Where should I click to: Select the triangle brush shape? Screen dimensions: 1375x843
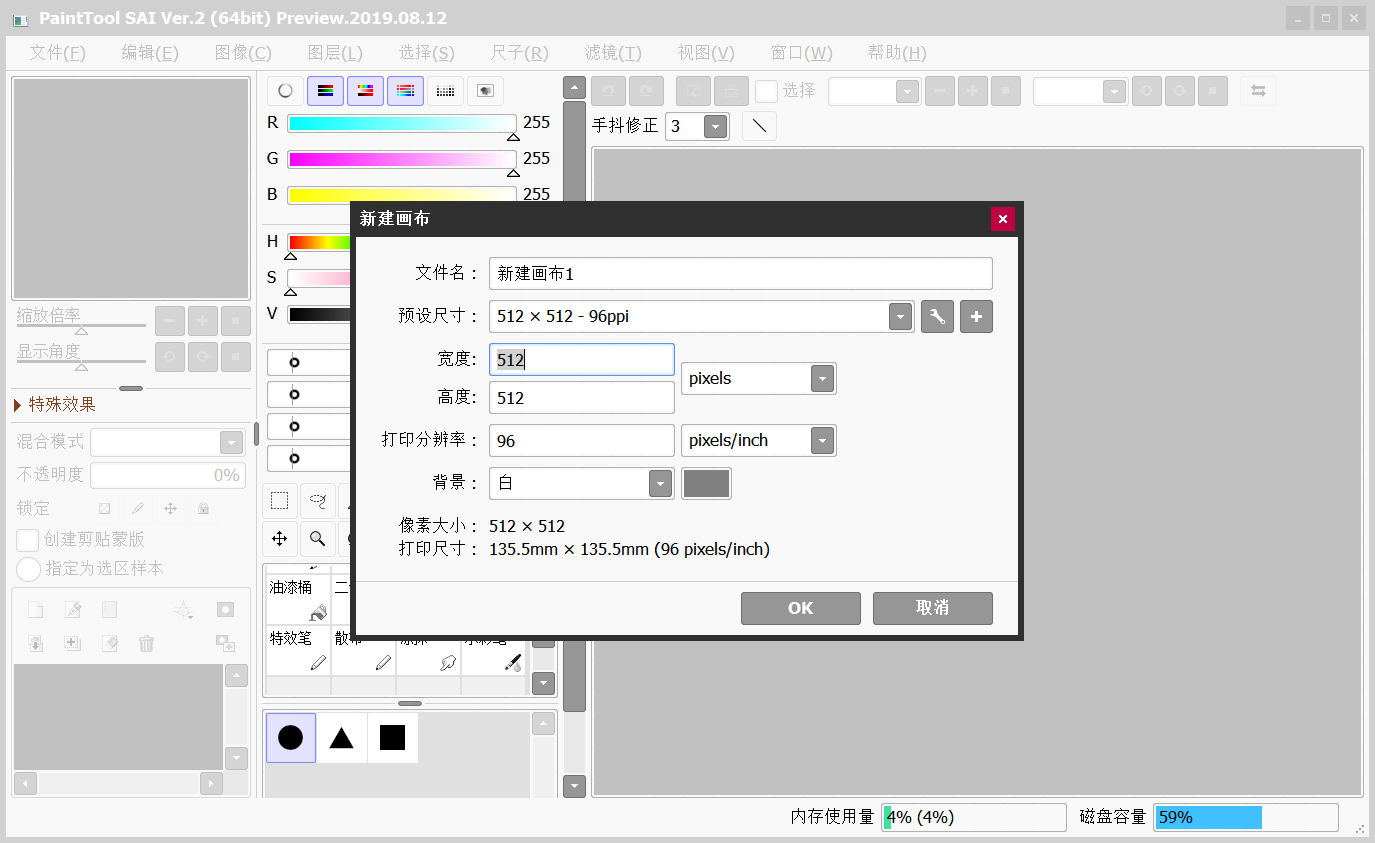tap(342, 738)
